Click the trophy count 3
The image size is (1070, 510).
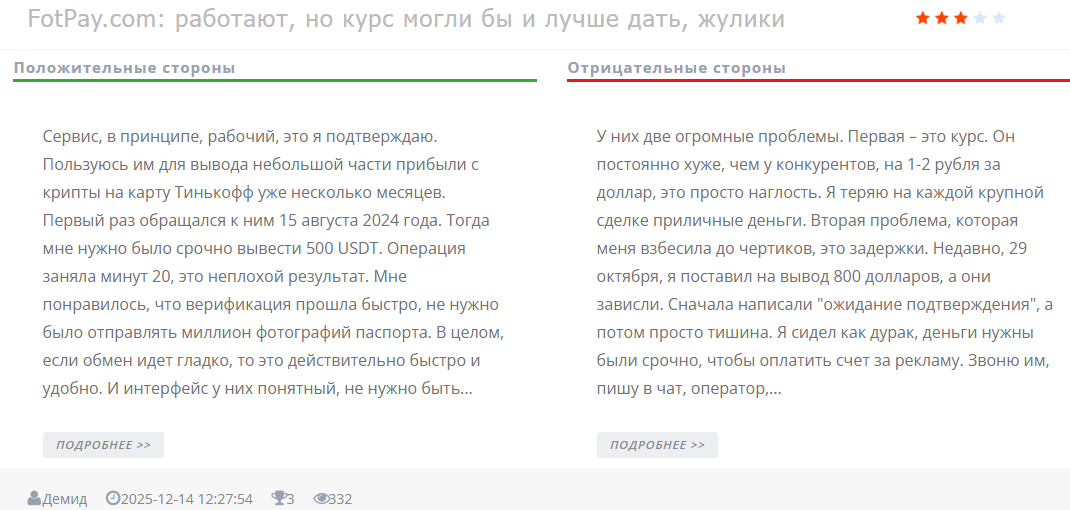291,499
